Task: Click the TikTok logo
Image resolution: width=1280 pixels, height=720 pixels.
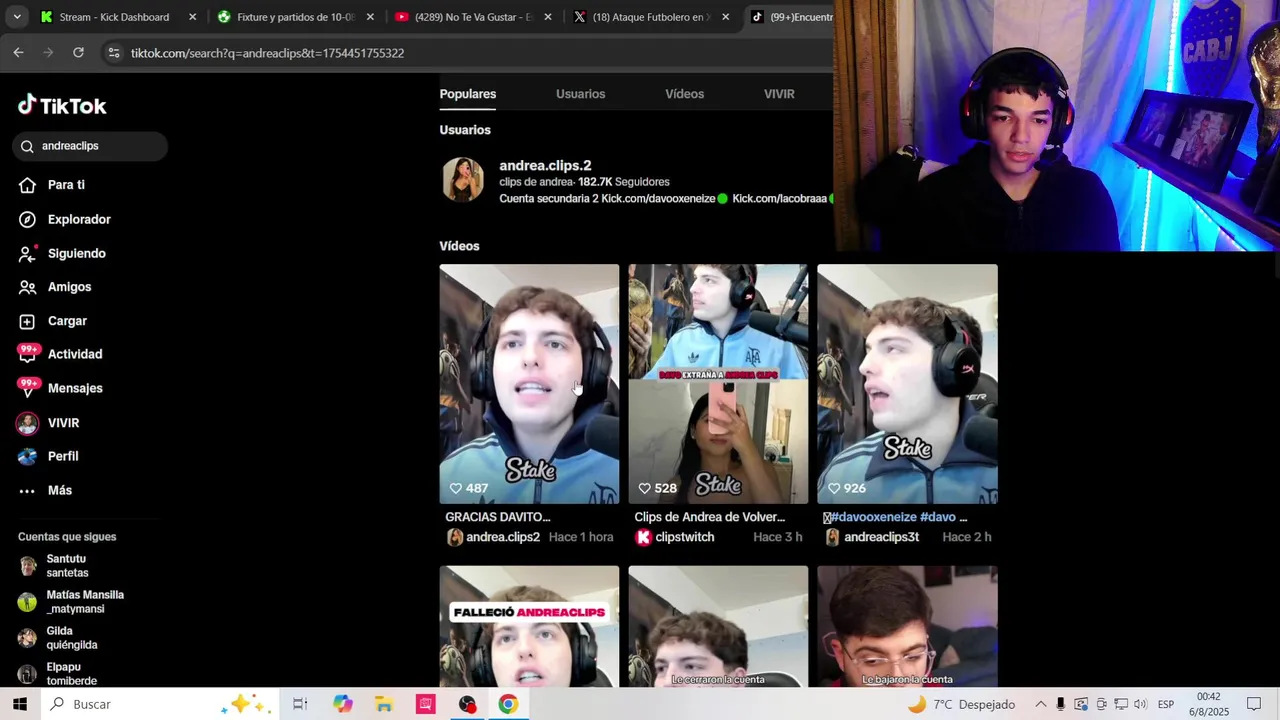Action: (x=62, y=105)
